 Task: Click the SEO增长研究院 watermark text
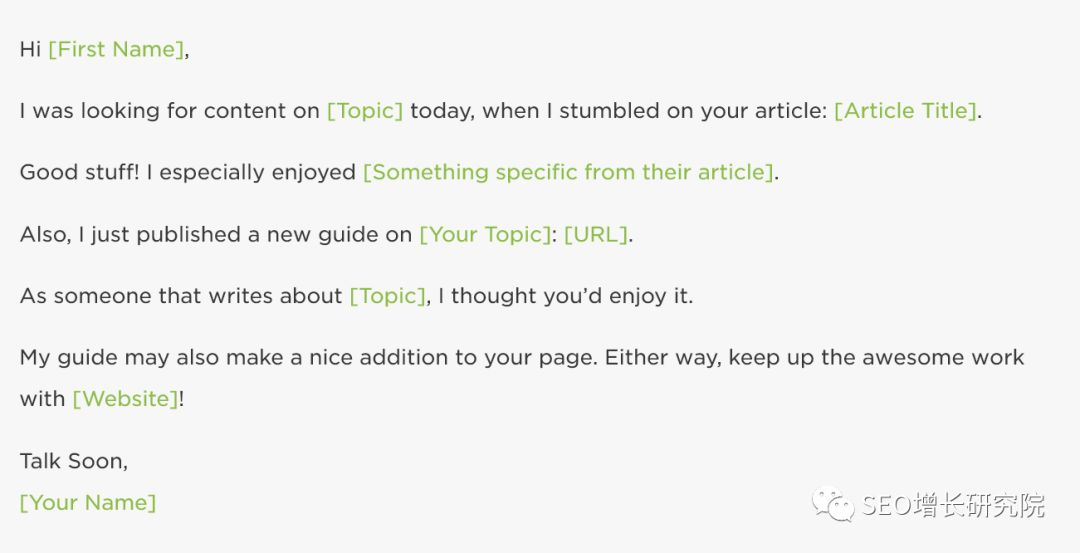(x=953, y=505)
